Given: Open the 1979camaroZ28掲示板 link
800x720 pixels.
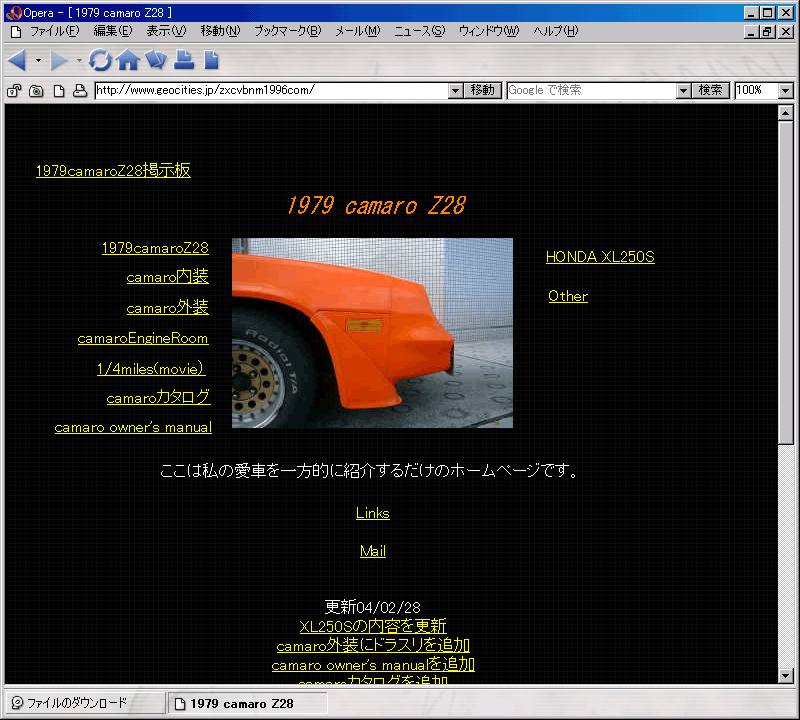Looking at the screenshot, I should (113, 170).
